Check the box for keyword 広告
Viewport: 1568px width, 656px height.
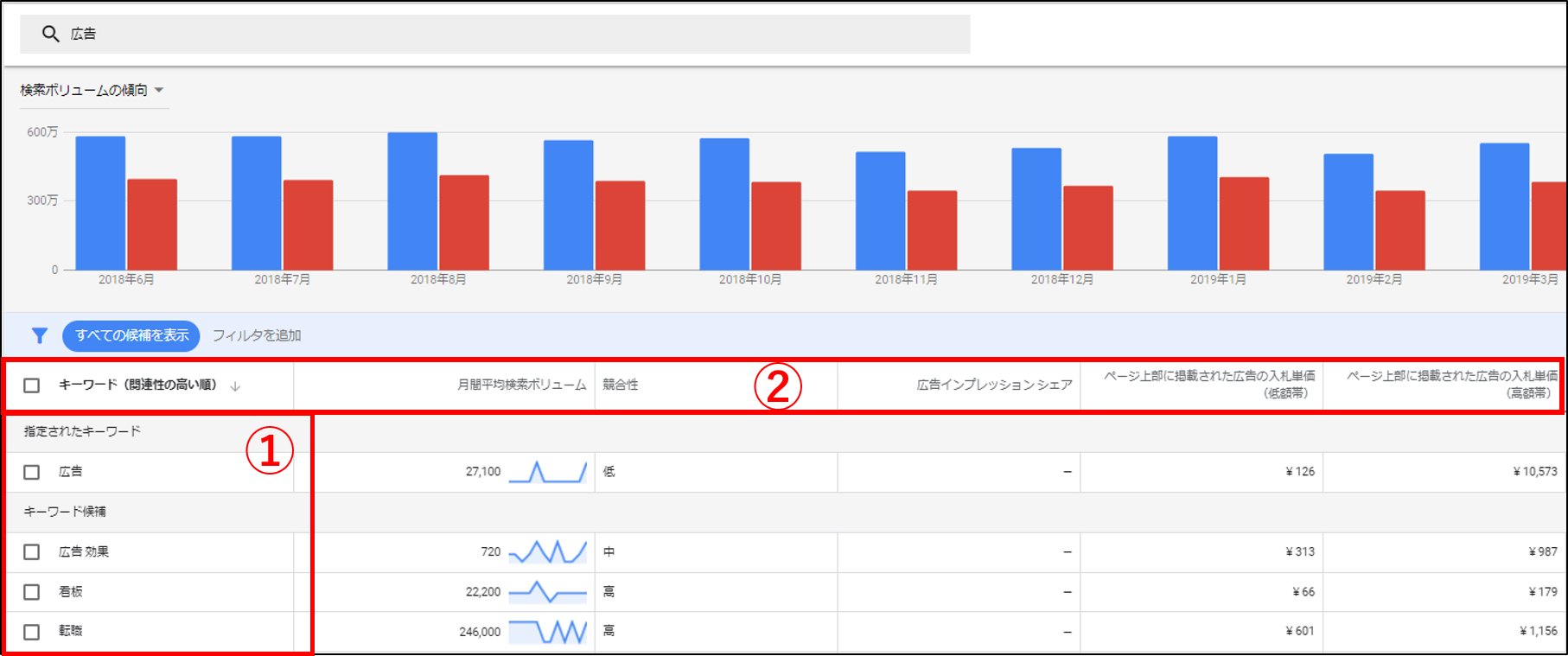32,472
